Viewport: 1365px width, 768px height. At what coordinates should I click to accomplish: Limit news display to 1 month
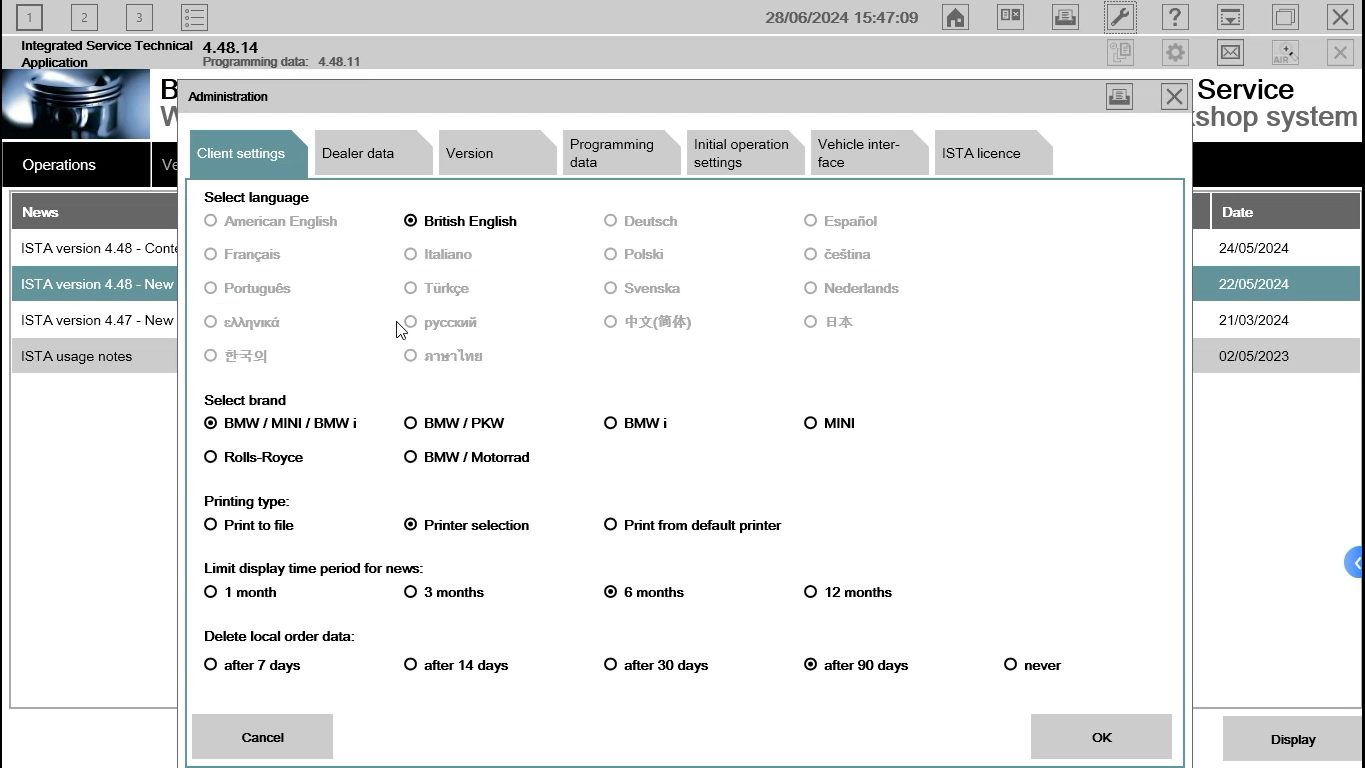[x=240, y=592]
